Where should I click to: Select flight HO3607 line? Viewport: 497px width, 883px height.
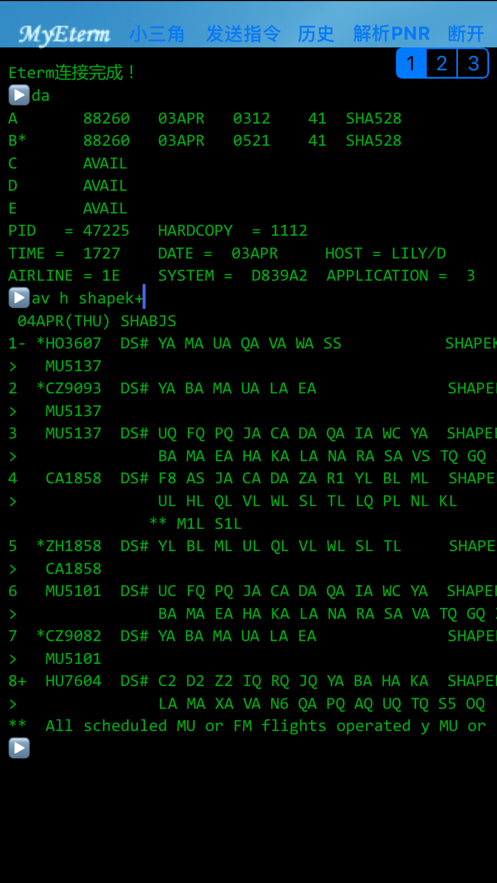coord(69,344)
